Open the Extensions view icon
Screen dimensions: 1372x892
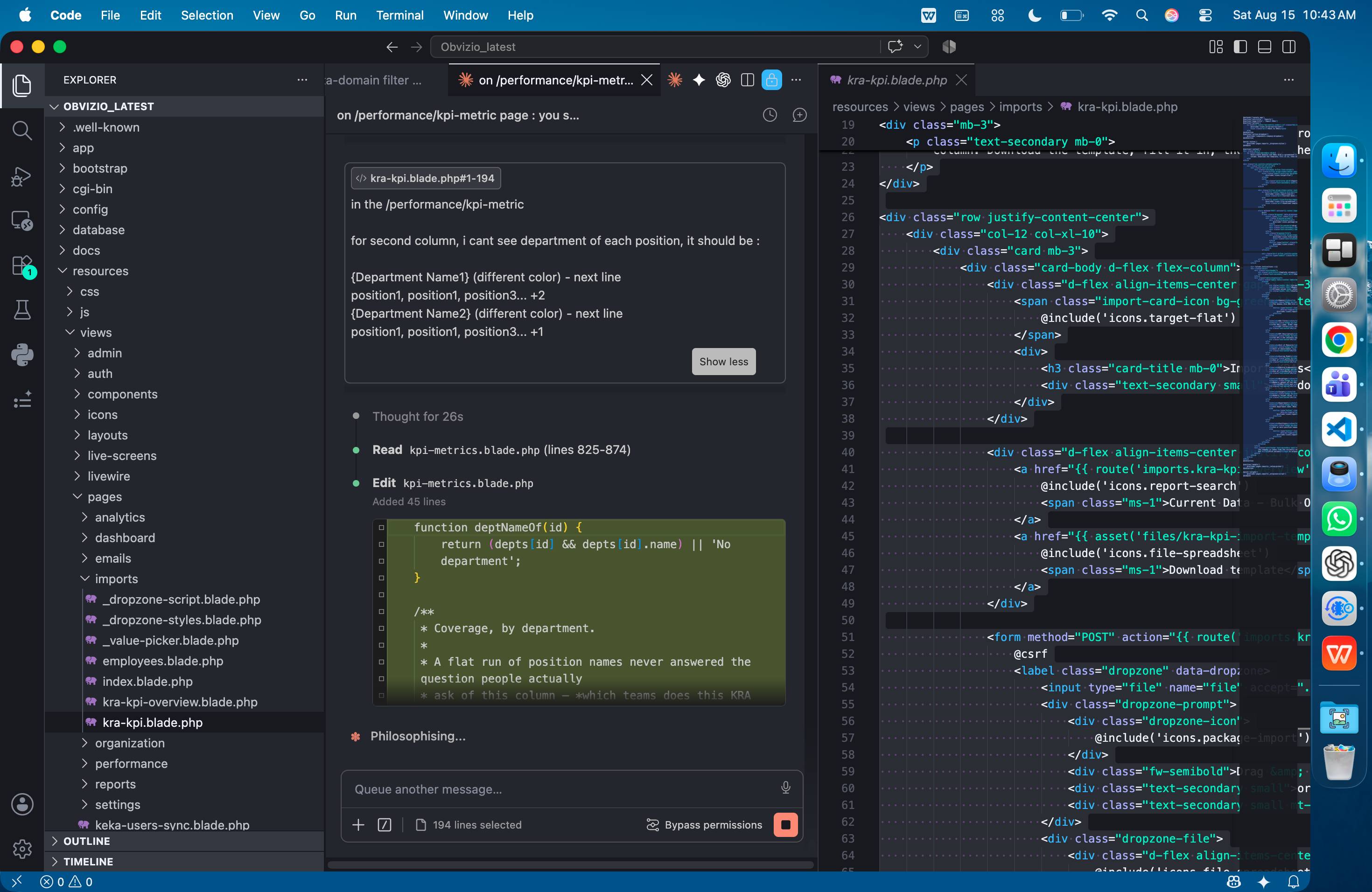click(22, 266)
